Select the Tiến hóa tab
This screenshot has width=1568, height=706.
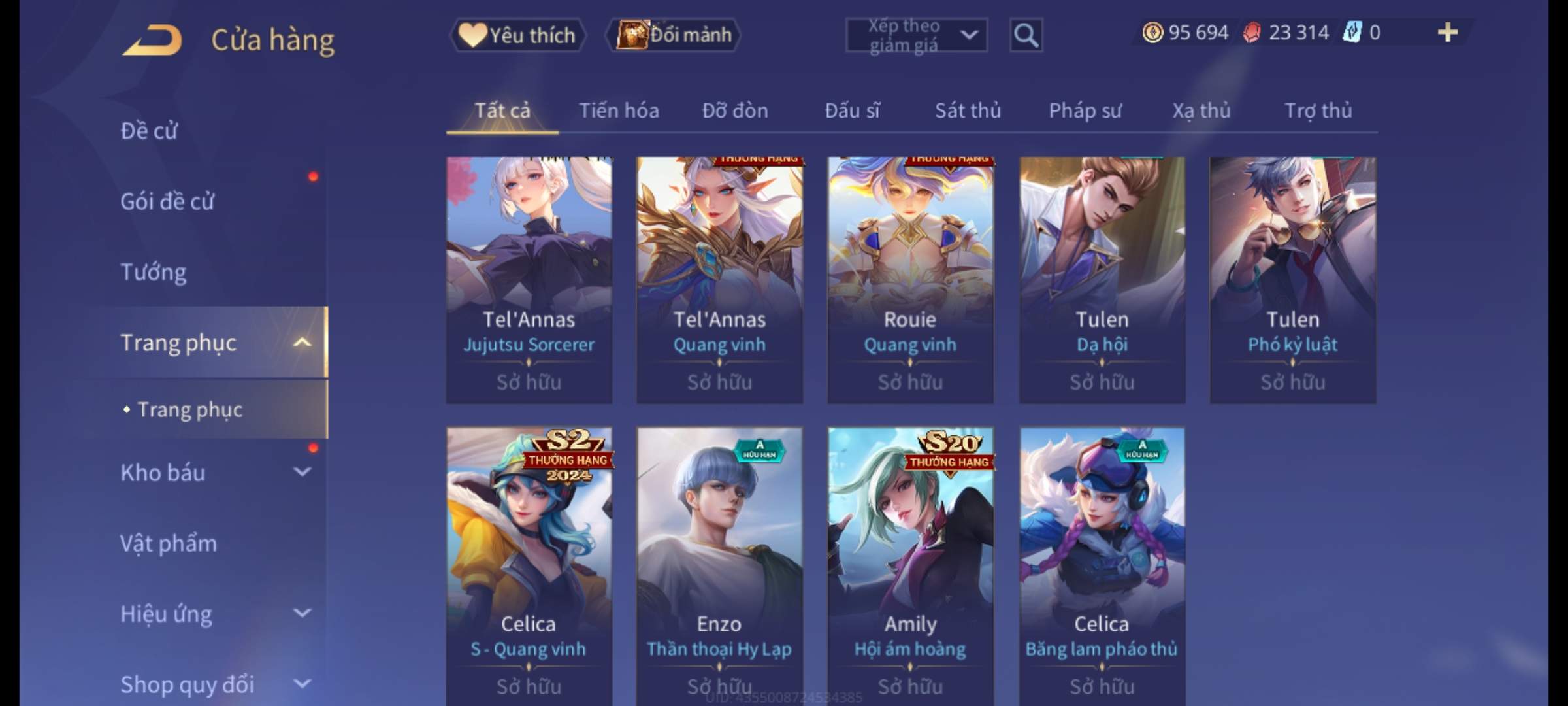coord(619,110)
